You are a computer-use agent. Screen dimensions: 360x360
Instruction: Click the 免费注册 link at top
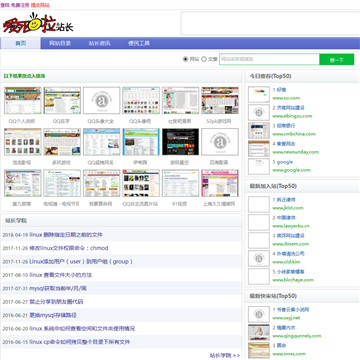pos(20,5)
